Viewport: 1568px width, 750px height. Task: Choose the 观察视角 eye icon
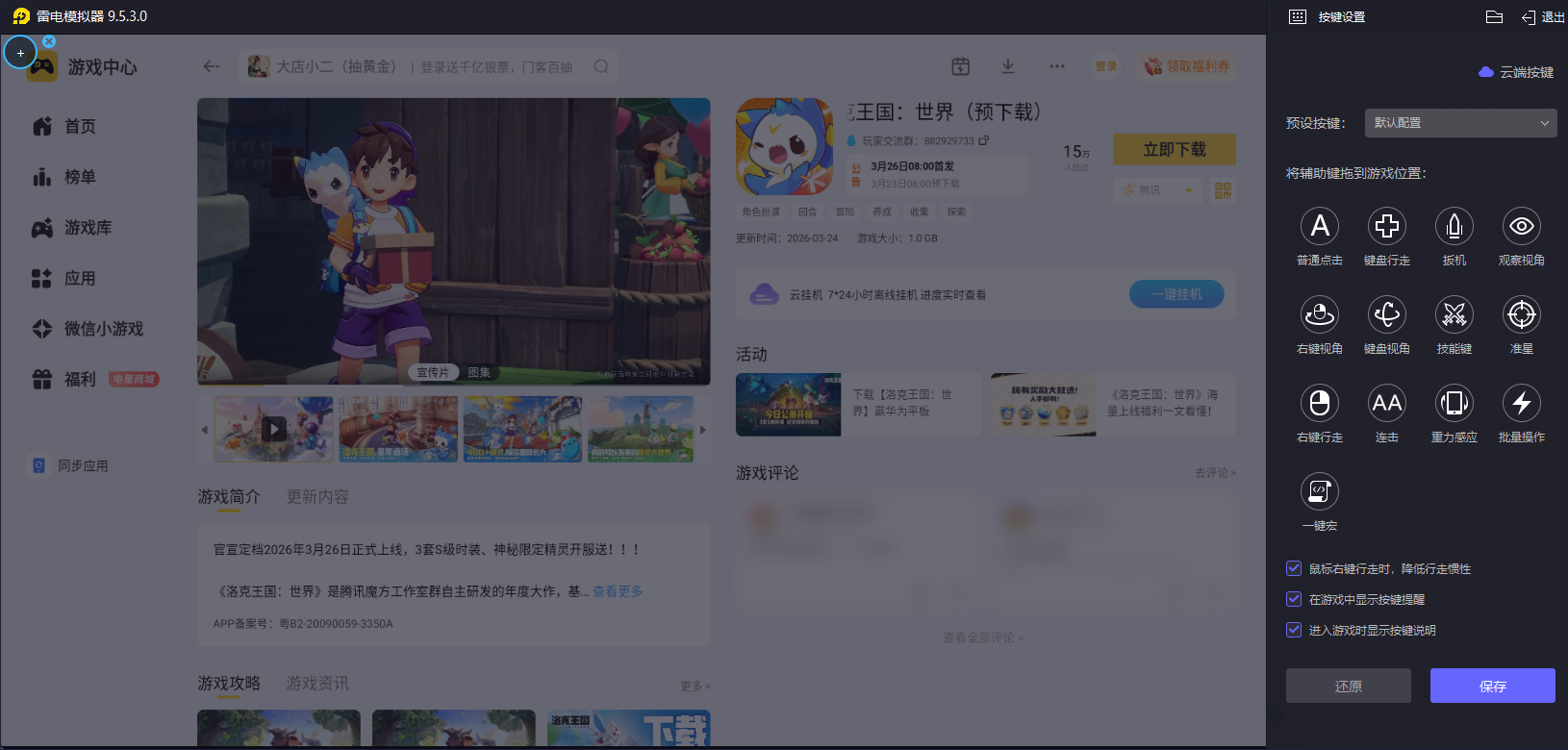1522,226
